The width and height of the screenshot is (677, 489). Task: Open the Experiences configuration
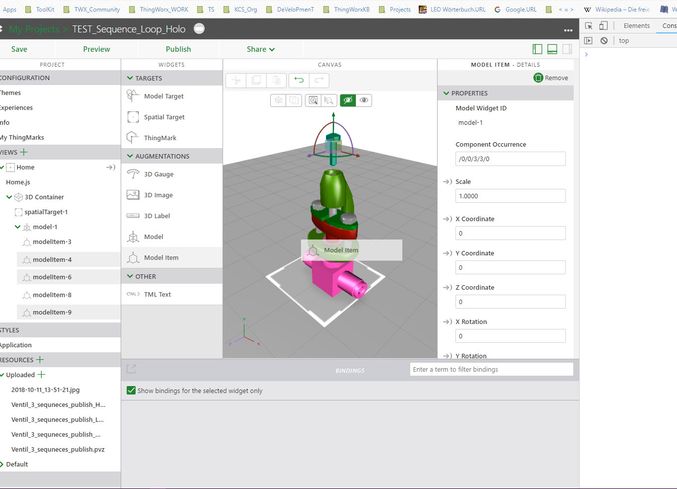(x=16, y=107)
